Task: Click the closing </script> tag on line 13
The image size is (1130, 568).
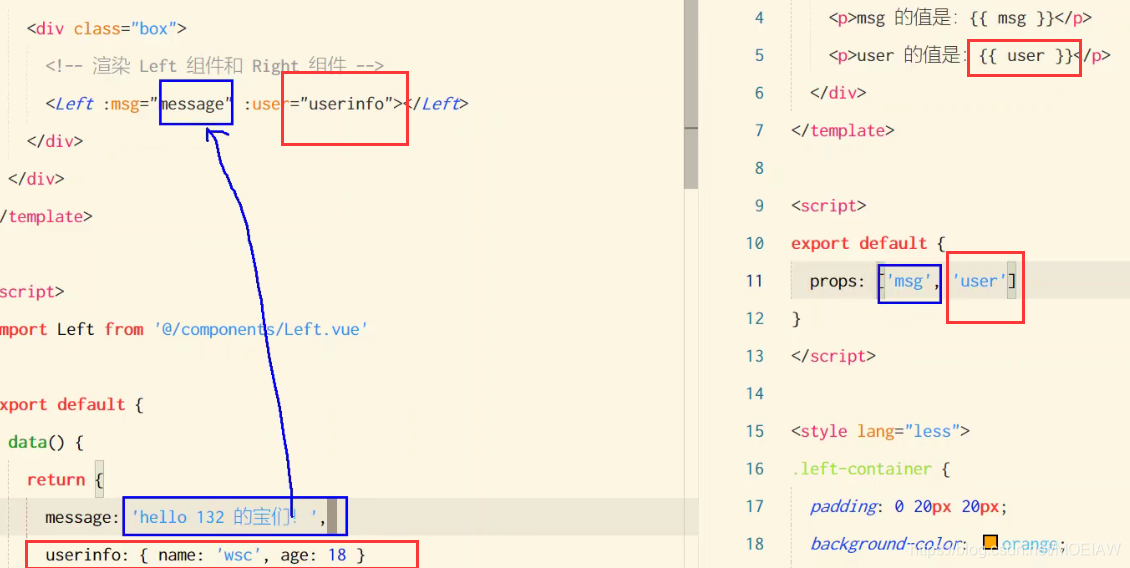Action: [833, 355]
